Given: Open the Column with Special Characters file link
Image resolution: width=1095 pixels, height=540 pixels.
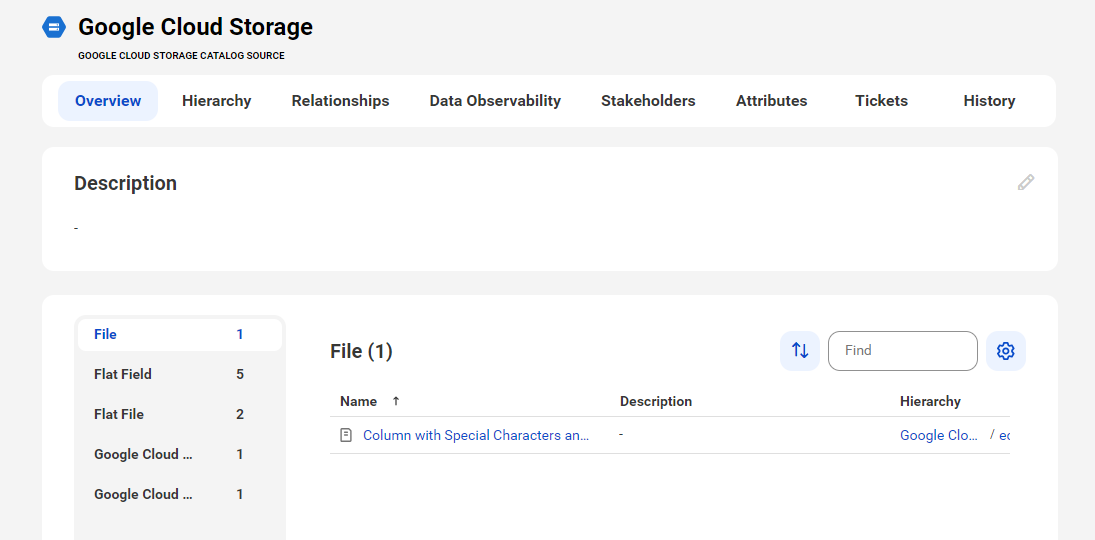Looking at the screenshot, I should pyautogui.click(x=476, y=435).
